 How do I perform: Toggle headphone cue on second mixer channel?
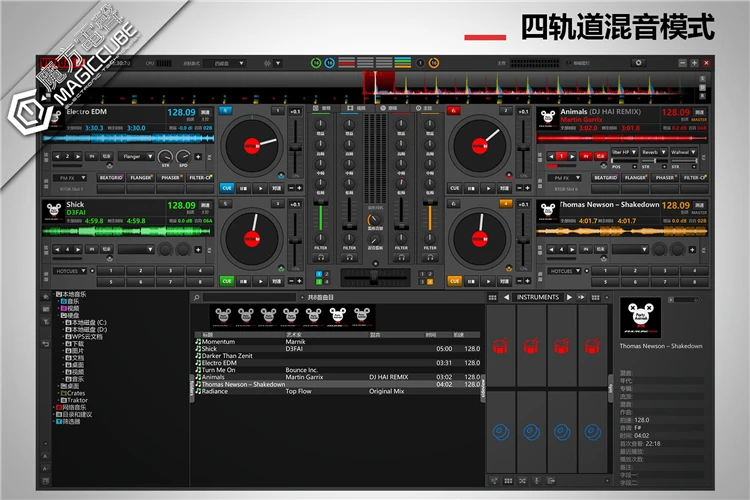click(349, 257)
